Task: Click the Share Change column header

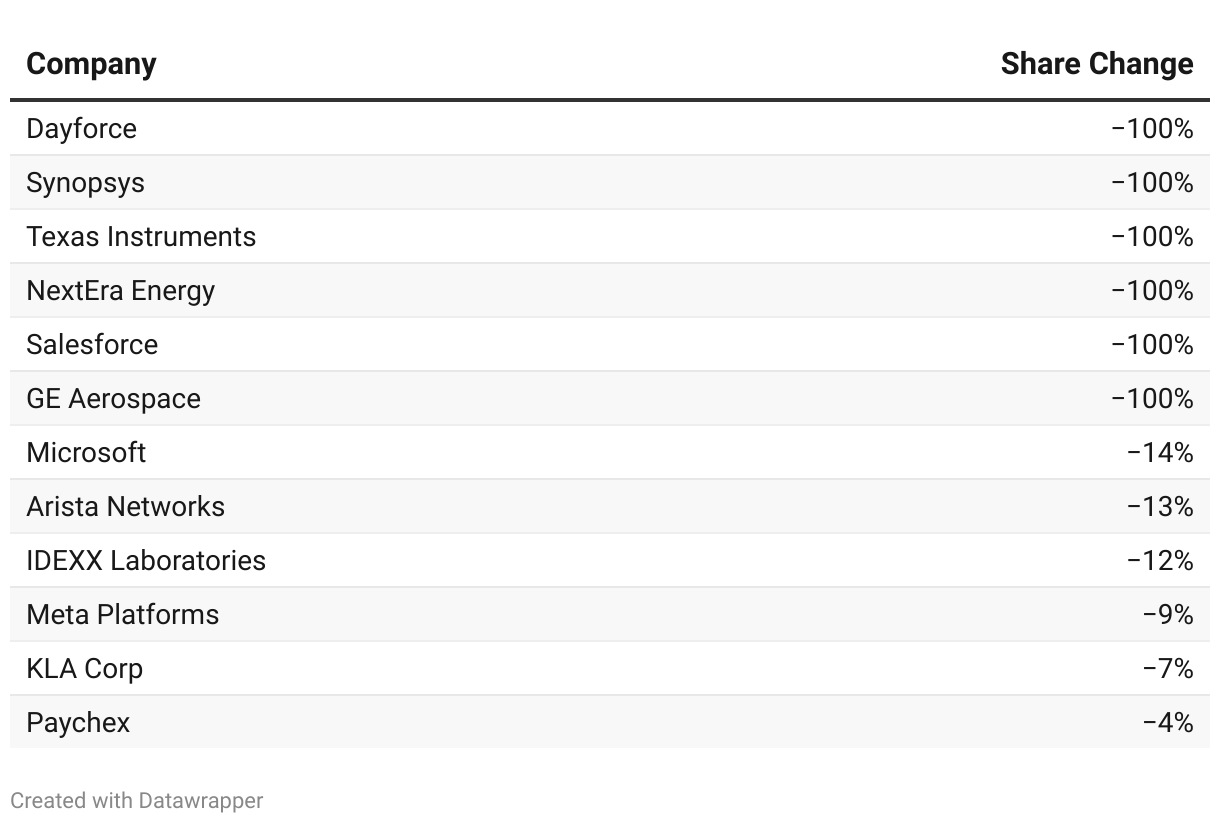Action: 1096,64
